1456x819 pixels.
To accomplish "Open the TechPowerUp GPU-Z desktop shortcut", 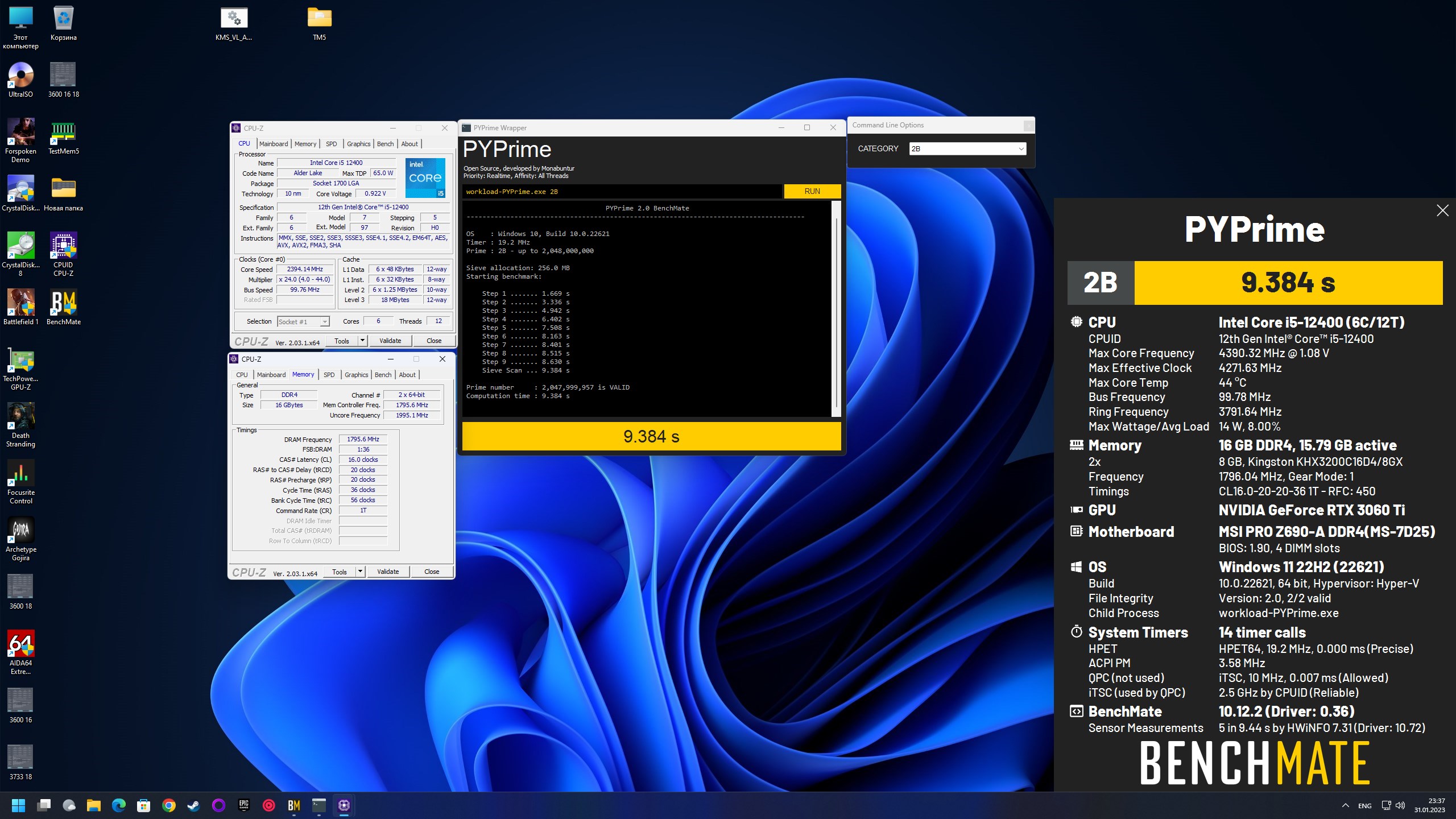I will coord(20,368).
